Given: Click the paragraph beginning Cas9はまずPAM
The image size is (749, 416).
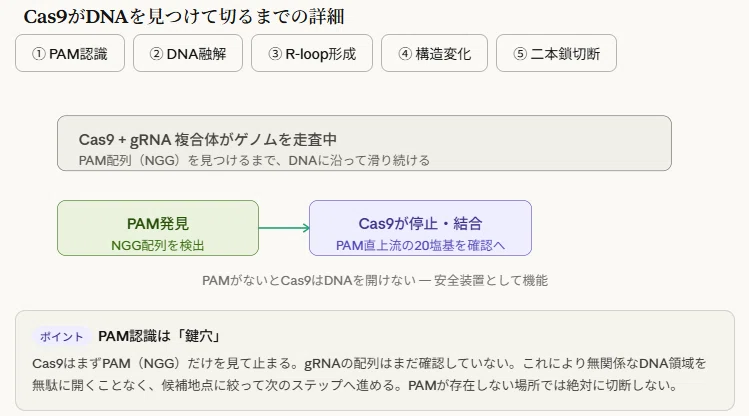Looking at the screenshot, I should tap(369, 374).
